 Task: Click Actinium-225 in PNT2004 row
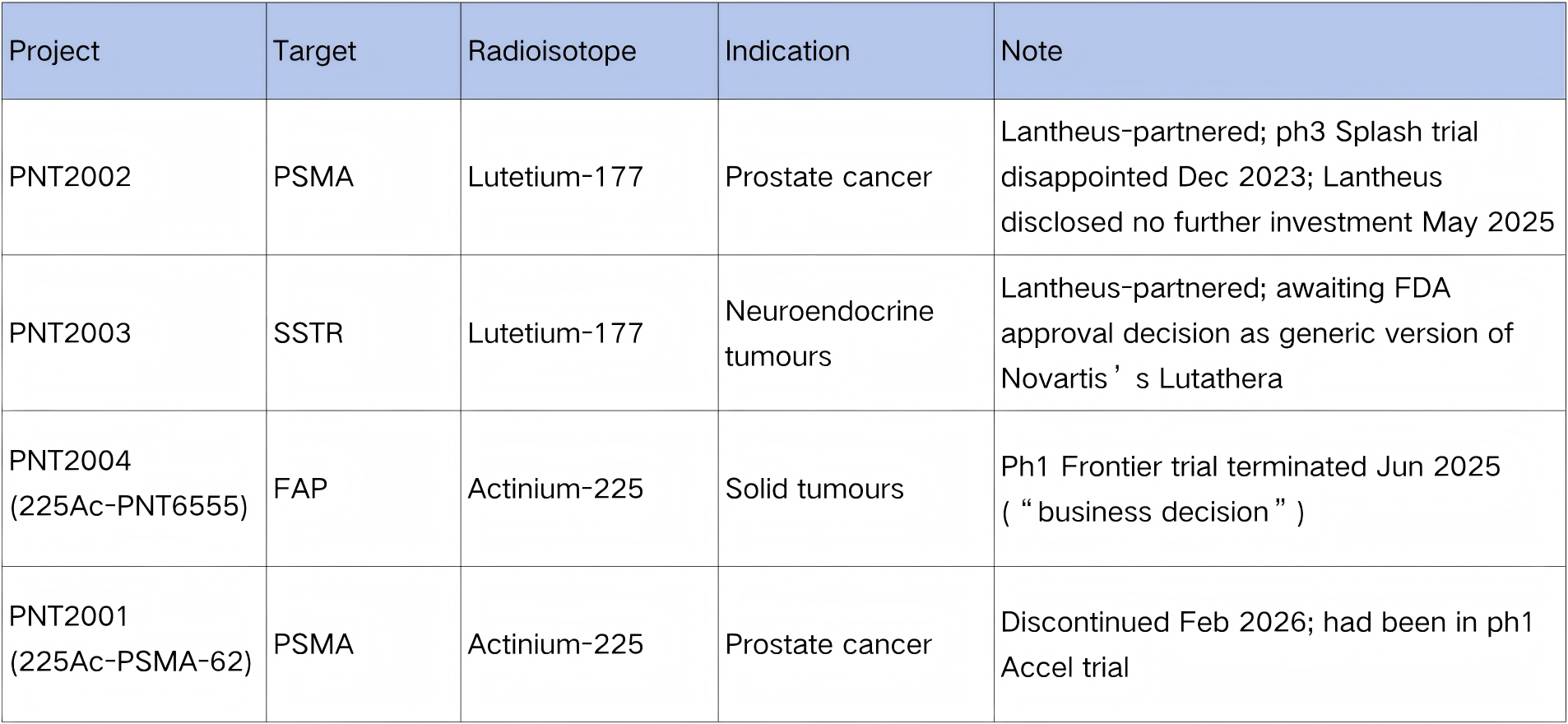pos(555,489)
